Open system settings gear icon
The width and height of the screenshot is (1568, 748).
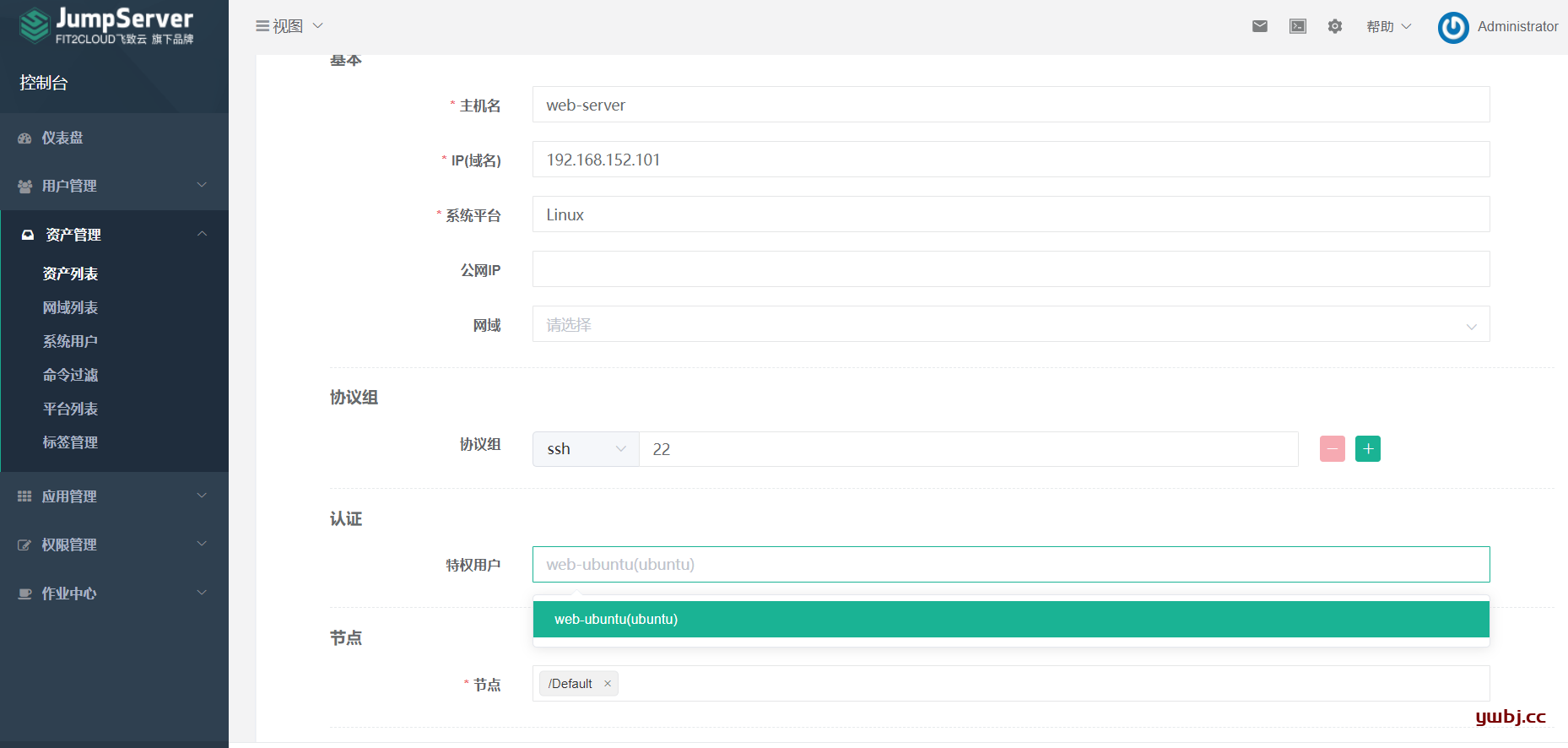tap(1335, 26)
